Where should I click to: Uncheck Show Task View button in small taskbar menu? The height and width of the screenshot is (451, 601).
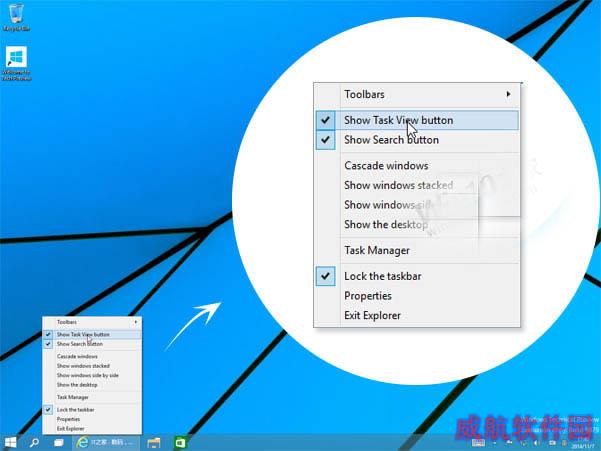pyautogui.click(x=92, y=335)
